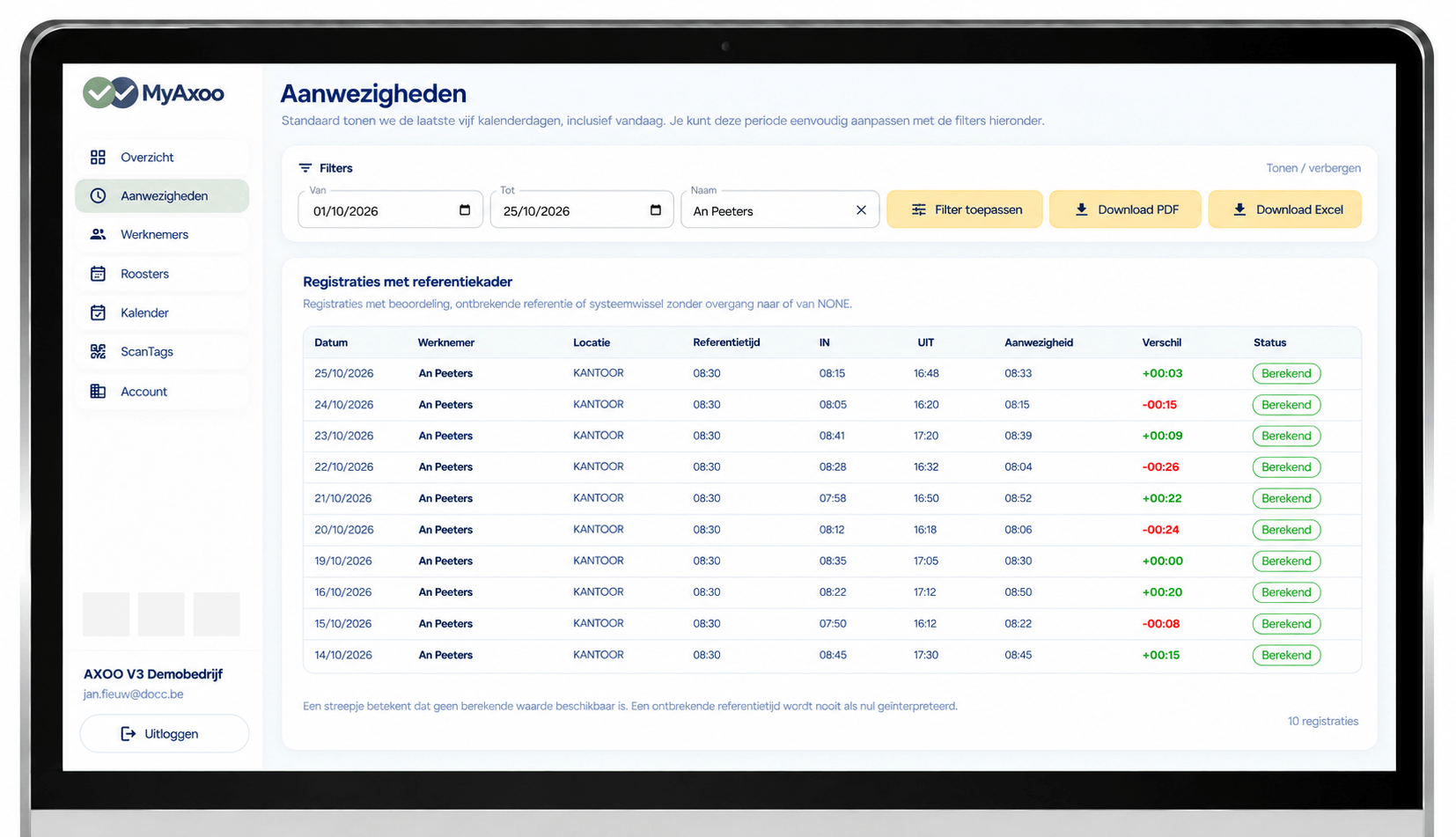Download the PDF report
Image resolution: width=1456 pixels, height=837 pixels.
pyautogui.click(x=1125, y=209)
